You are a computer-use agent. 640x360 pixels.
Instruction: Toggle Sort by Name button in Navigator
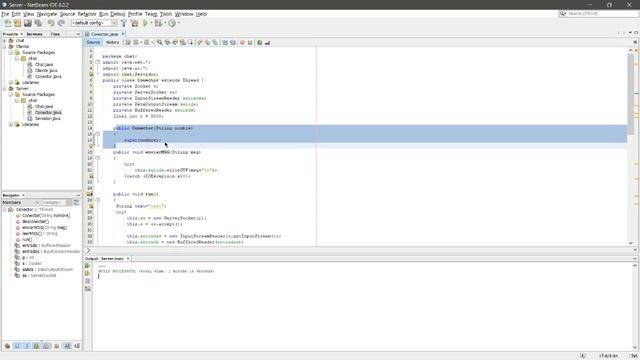67,346
